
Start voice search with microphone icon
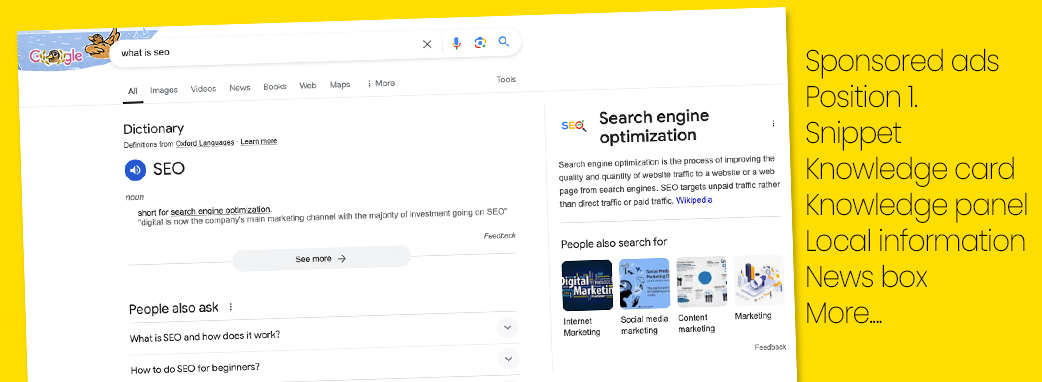click(x=456, y=43)
